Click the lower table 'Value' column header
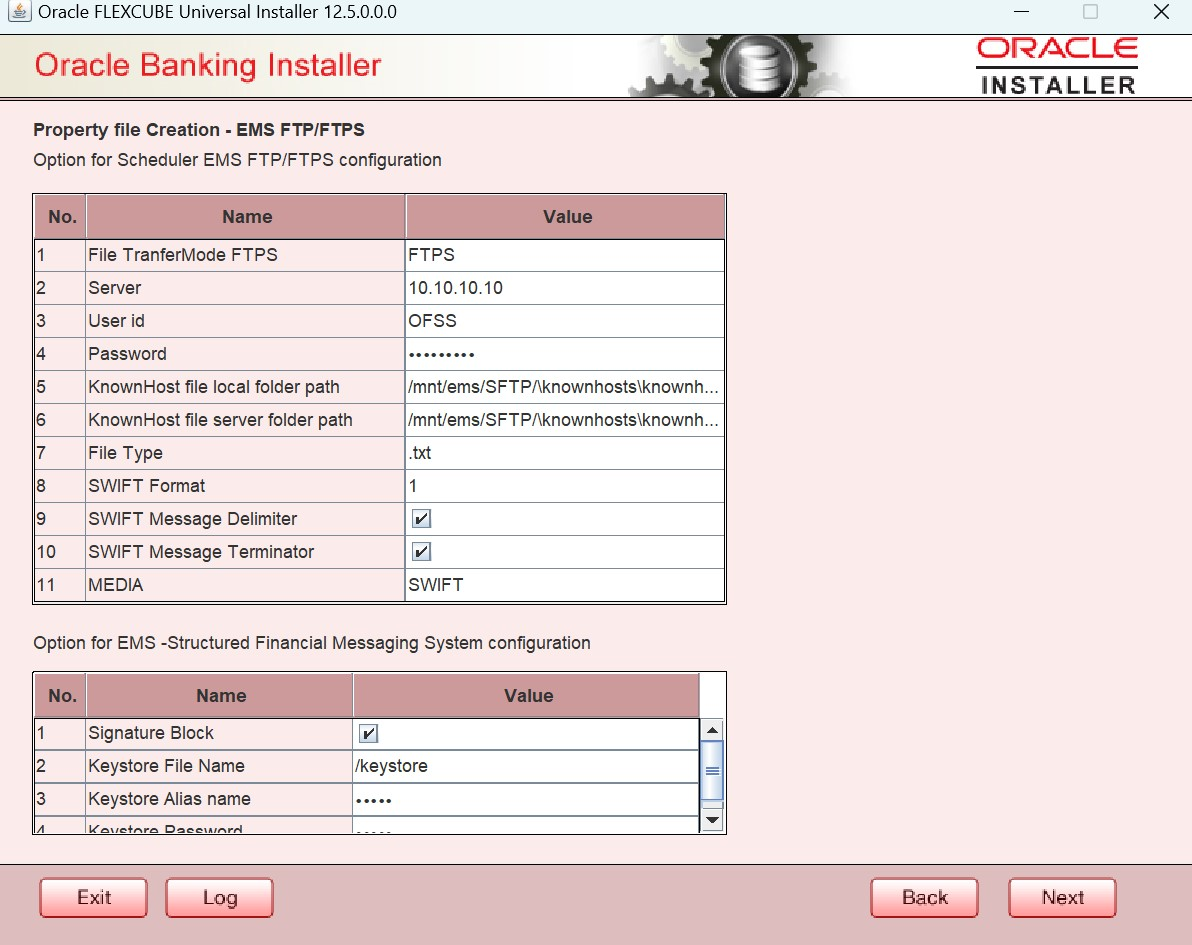 (x=527, y=696)
